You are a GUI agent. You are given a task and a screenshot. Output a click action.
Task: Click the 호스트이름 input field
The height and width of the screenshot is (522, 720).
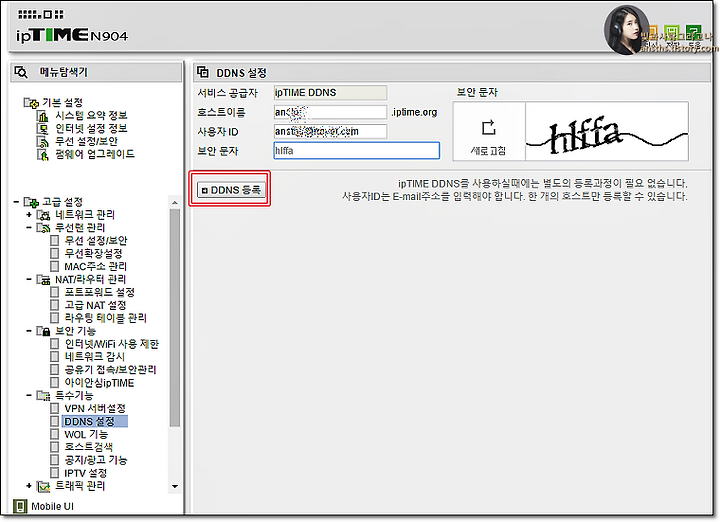tap(330, 112)
